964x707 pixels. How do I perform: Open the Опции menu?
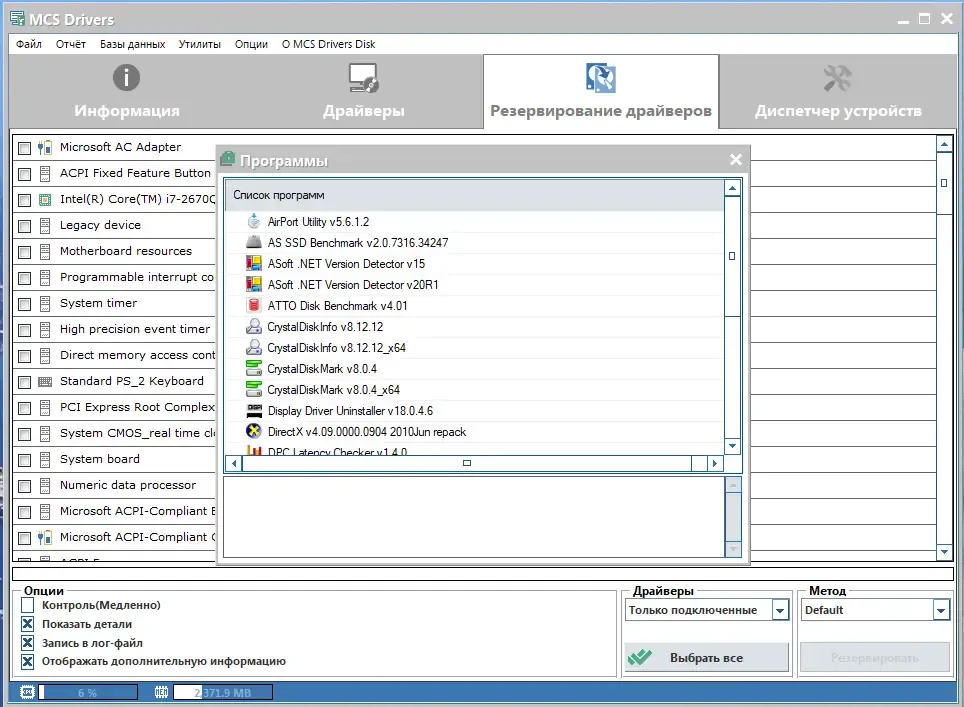(x=251, y=44)
